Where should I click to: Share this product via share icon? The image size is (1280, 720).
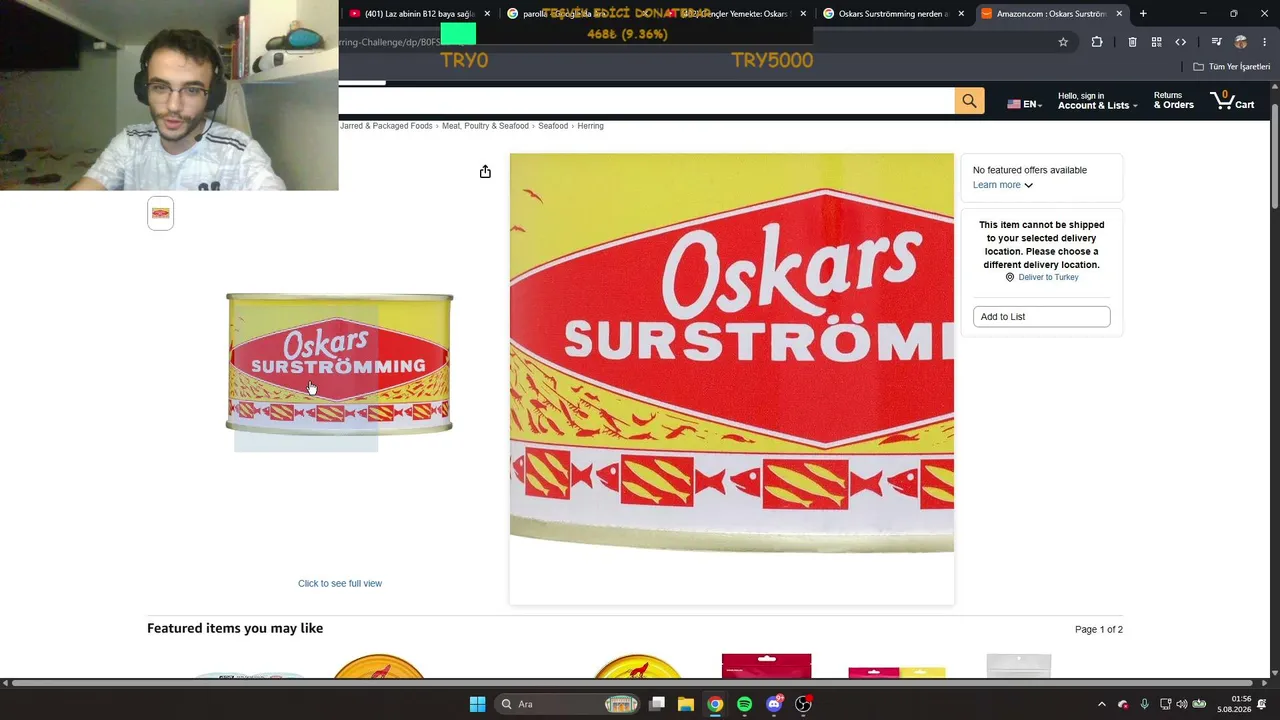point(485,172)
